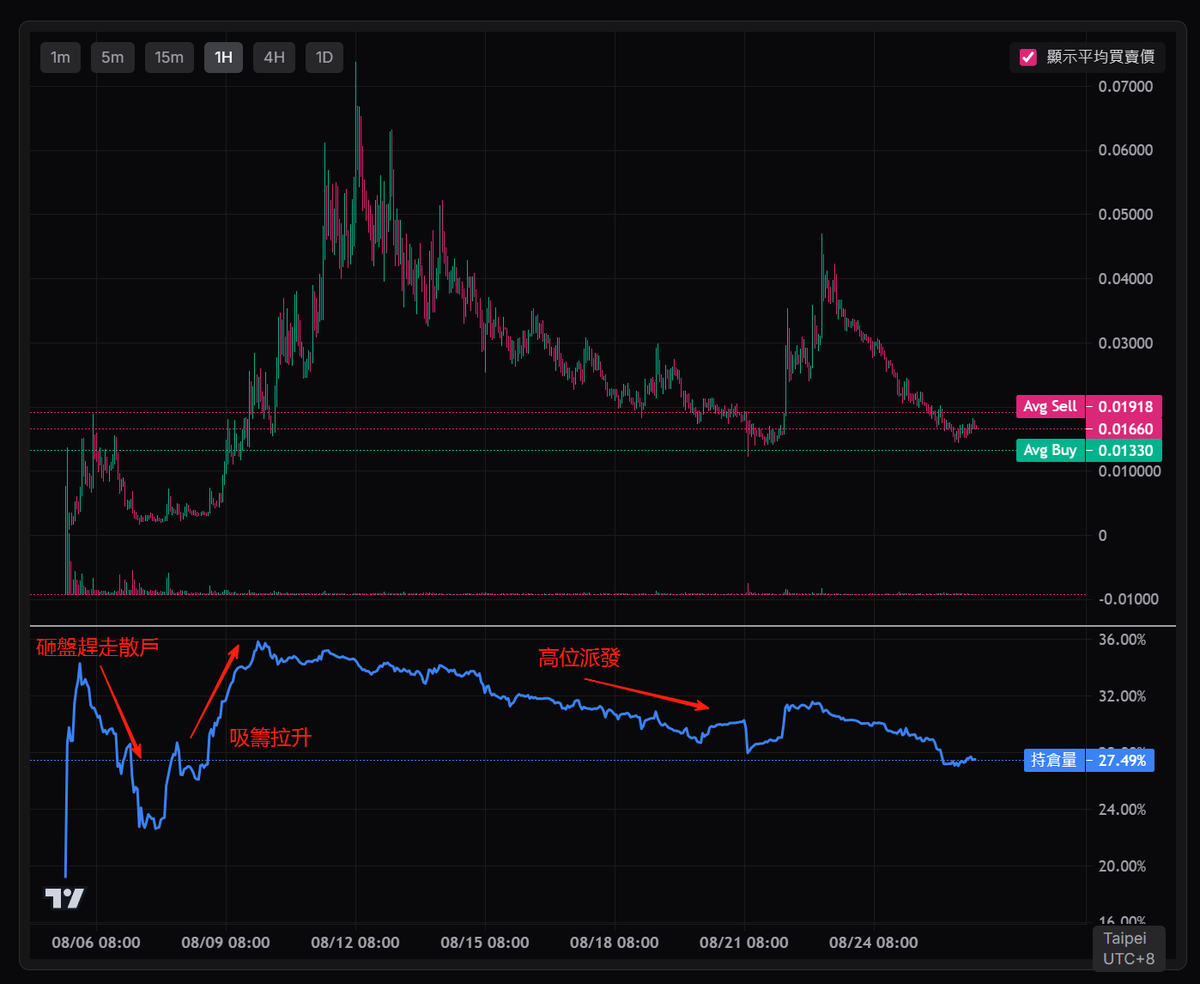1200x984 pixels.
Task: Select the 15m timeframe button
Action: pos(169,57)
